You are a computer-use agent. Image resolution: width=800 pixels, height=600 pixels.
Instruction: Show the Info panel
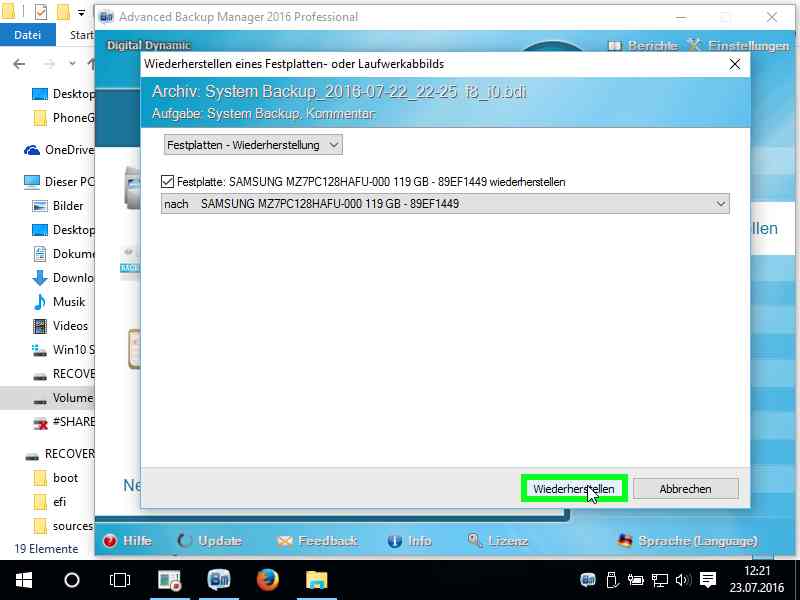click(x=409, y=540)
